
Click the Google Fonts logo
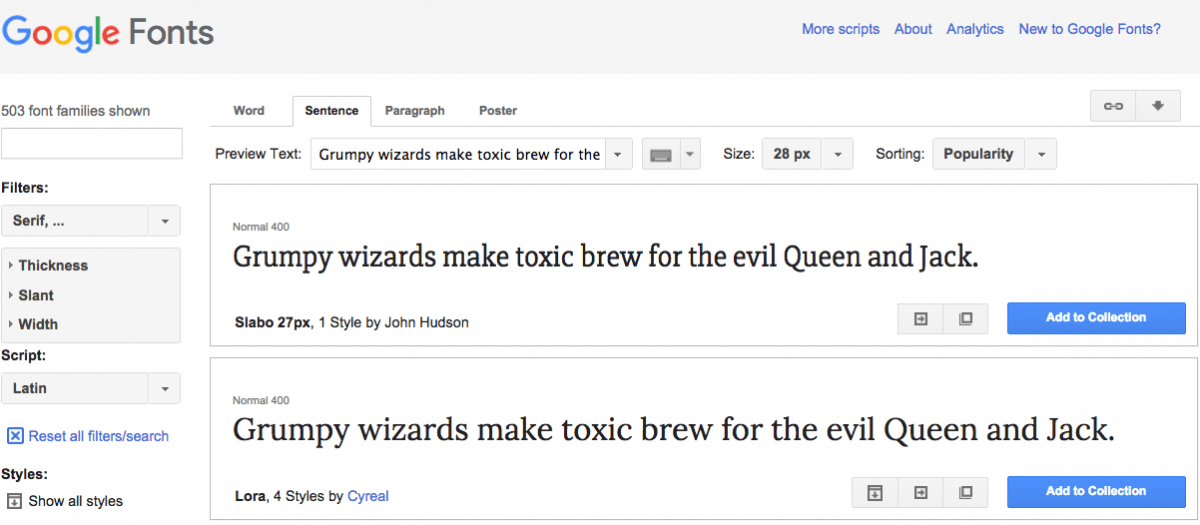[108, 33]
